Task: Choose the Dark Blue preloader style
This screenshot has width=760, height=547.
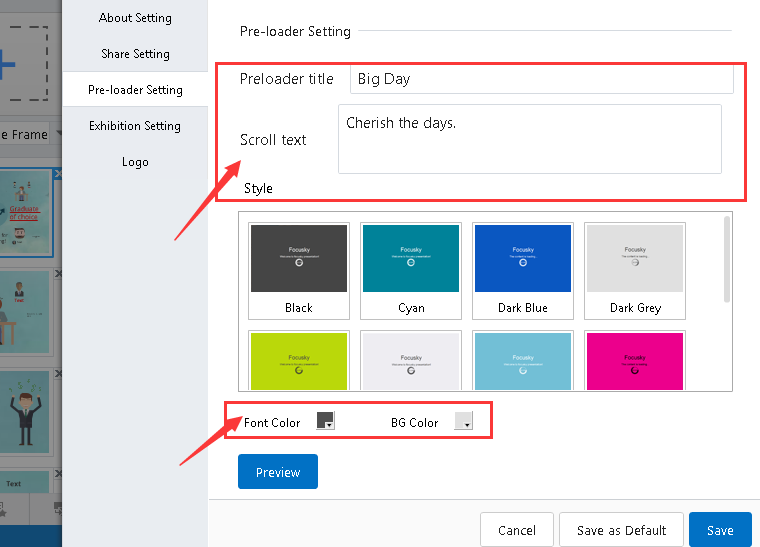Action: coord(522,271)
